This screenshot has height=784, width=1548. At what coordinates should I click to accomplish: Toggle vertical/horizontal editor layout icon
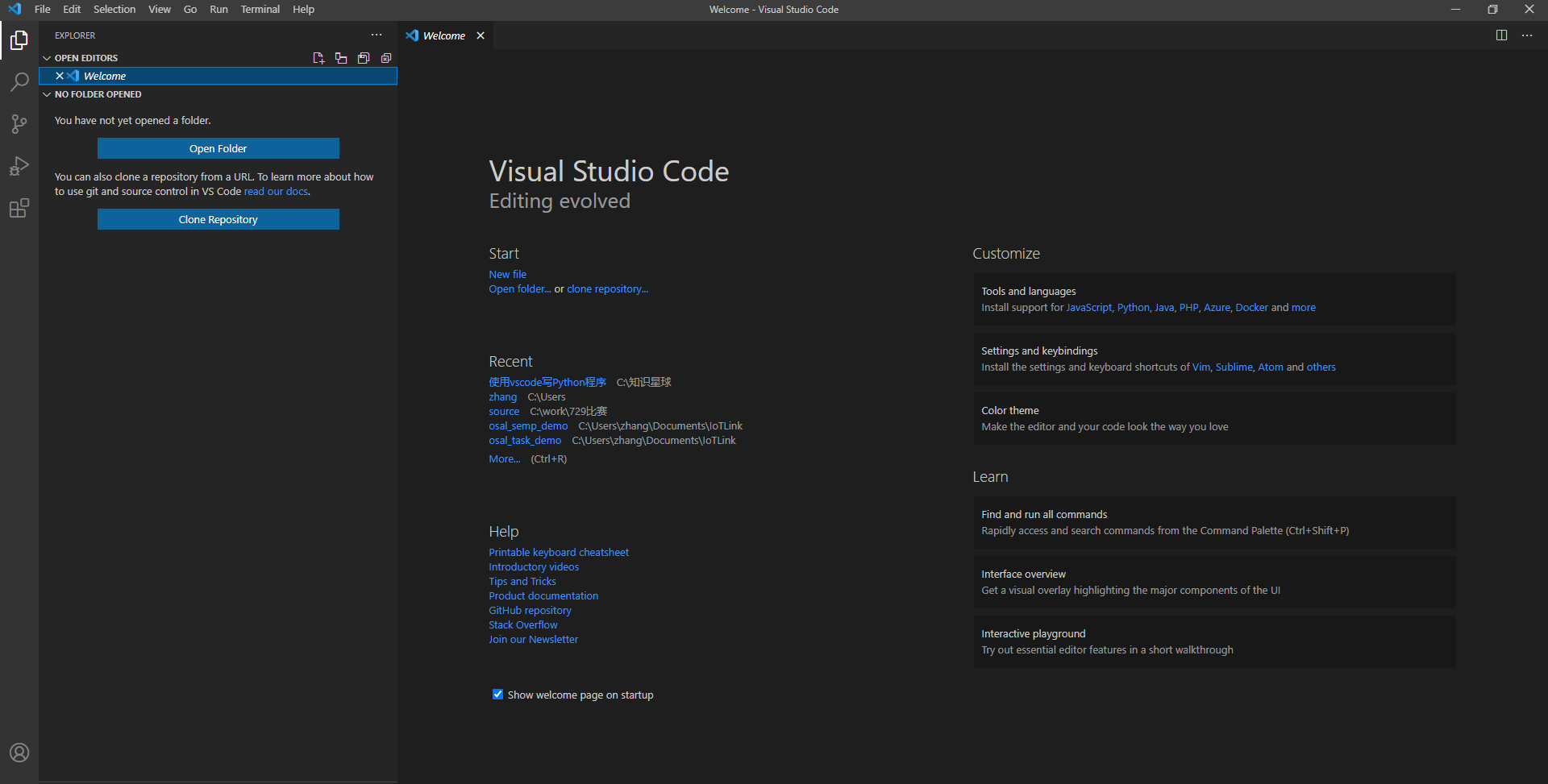341,58
